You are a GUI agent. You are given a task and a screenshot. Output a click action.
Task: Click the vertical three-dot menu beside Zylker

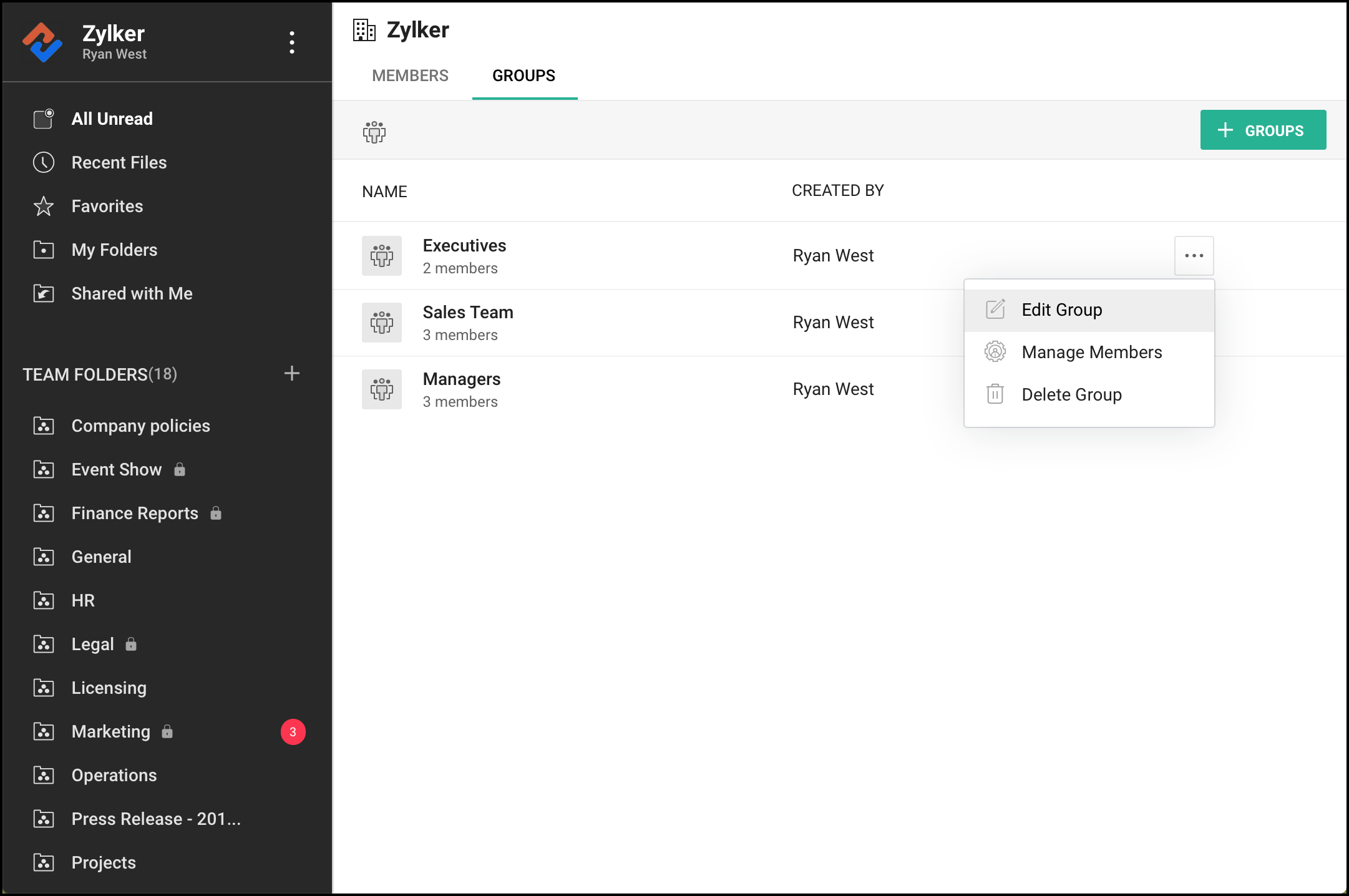[x=291, y=42]
